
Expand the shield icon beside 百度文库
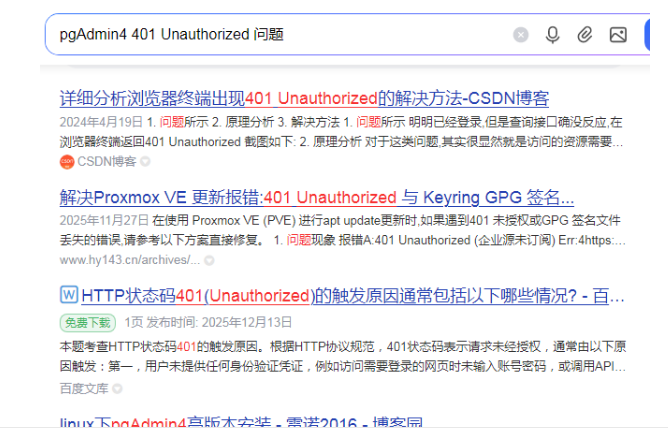pos(117,389)
